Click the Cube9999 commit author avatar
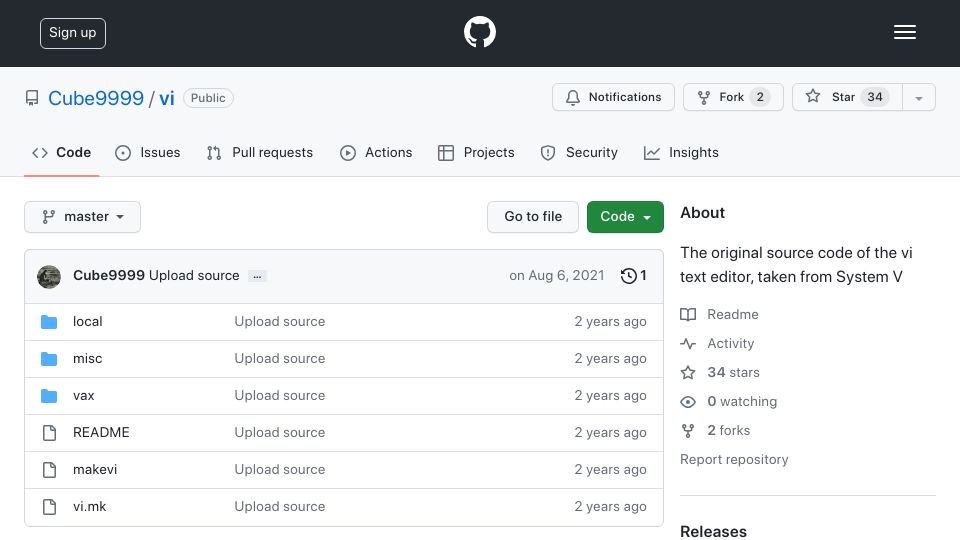This screenshot has width=960, height=540. 49,277
